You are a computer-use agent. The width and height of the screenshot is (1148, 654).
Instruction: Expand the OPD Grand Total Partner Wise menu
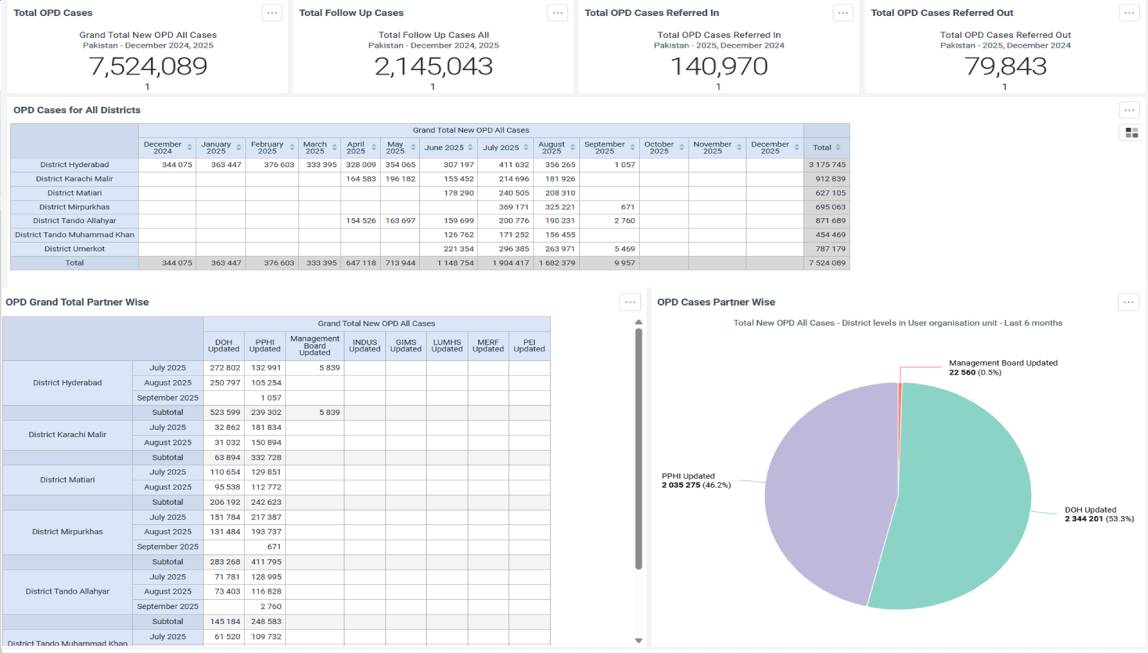tap(629, 302)
